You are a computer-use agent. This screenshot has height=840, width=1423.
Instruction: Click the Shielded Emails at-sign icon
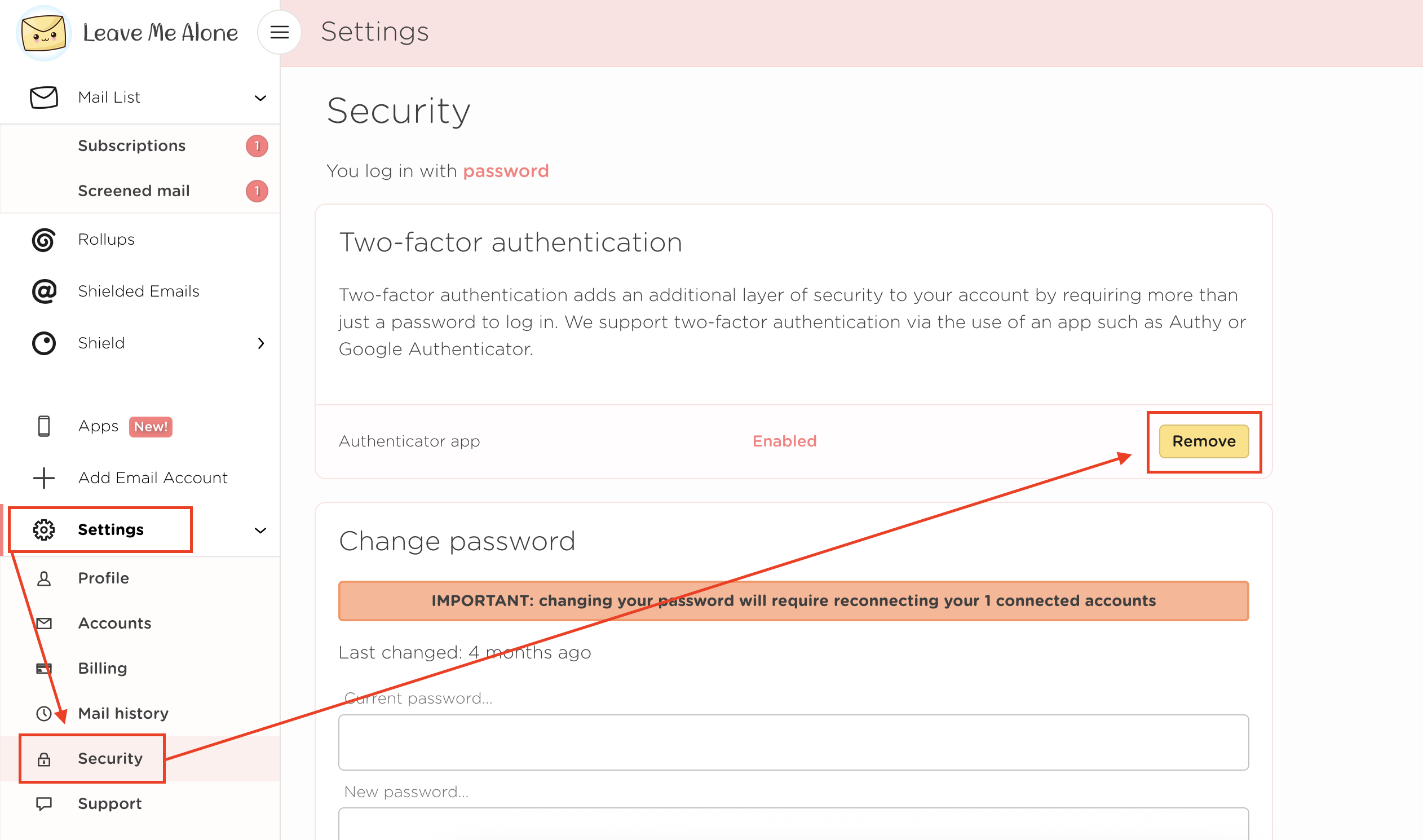(x=43, y=291)
